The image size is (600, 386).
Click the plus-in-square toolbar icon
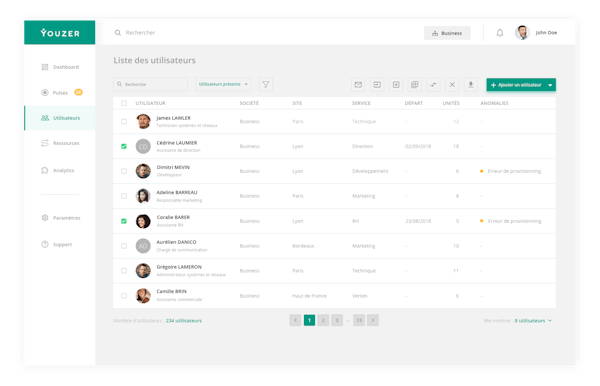(x=396, y=85)
